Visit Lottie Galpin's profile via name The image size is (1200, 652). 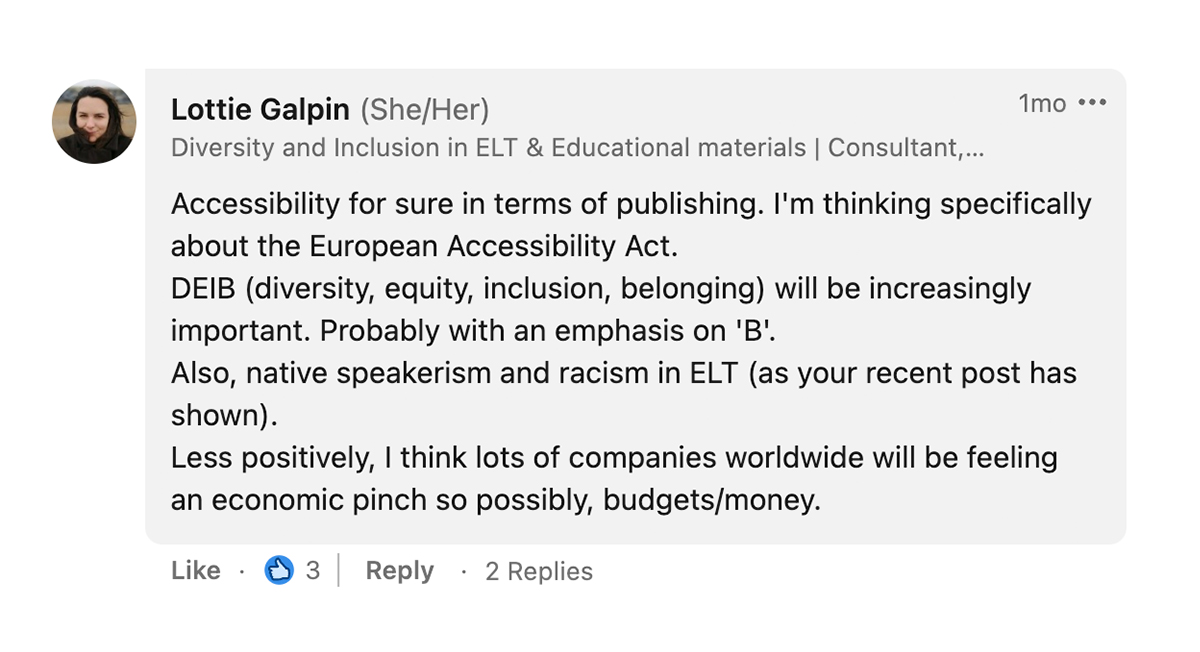tap(260, 109)
